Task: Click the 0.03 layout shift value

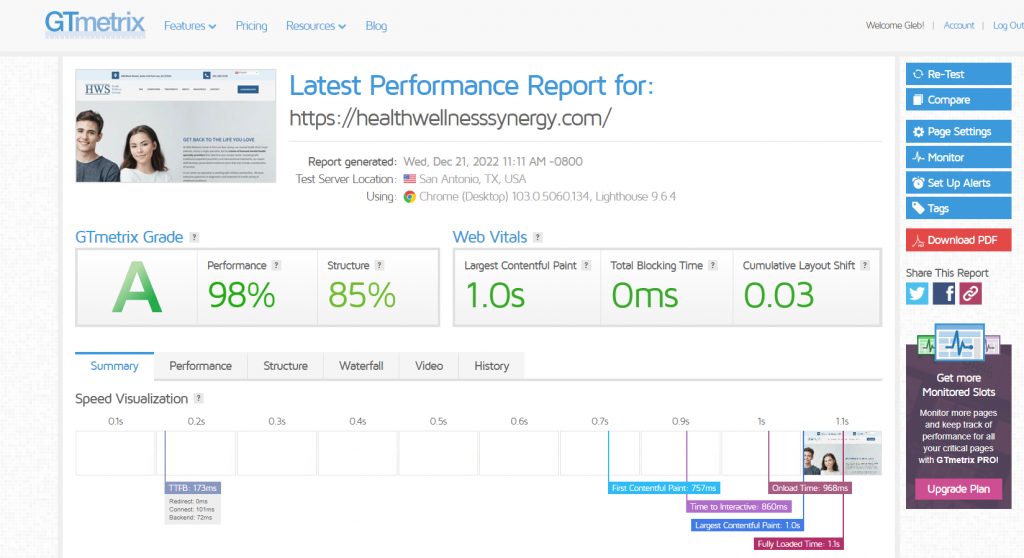Action: coord(778,295)
